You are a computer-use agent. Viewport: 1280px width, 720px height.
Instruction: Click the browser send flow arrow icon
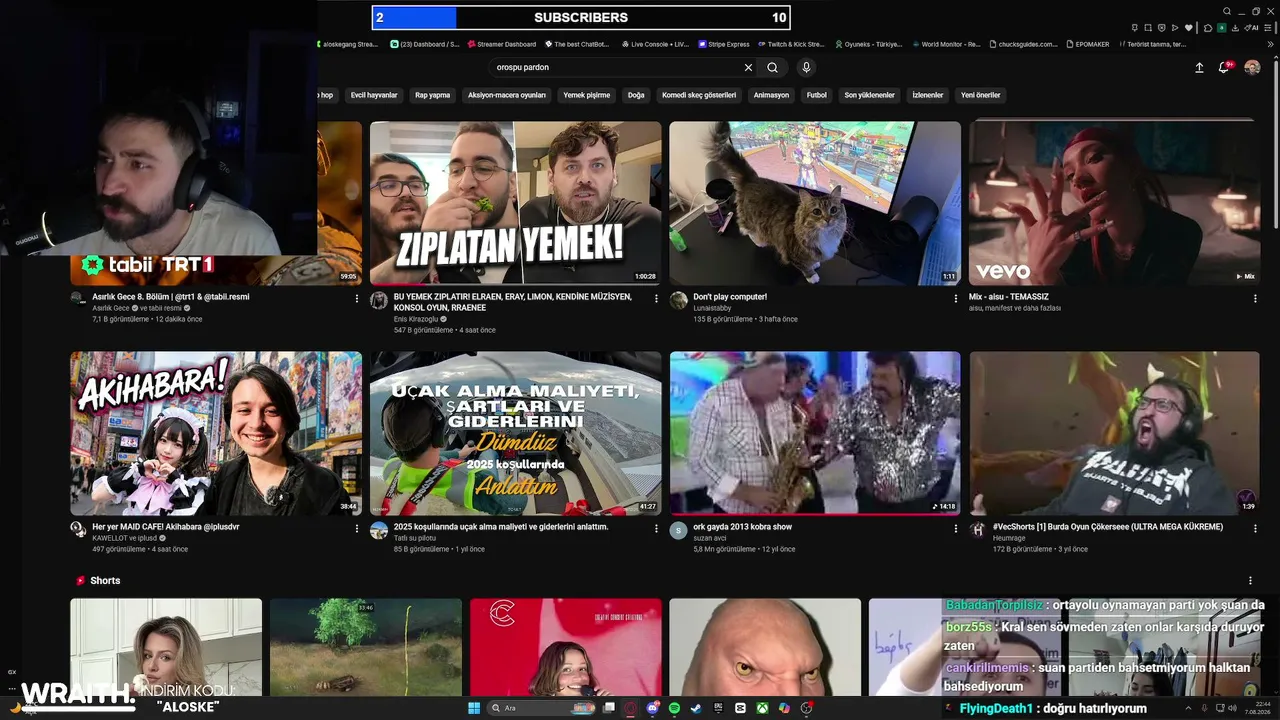click(1176, 28)
